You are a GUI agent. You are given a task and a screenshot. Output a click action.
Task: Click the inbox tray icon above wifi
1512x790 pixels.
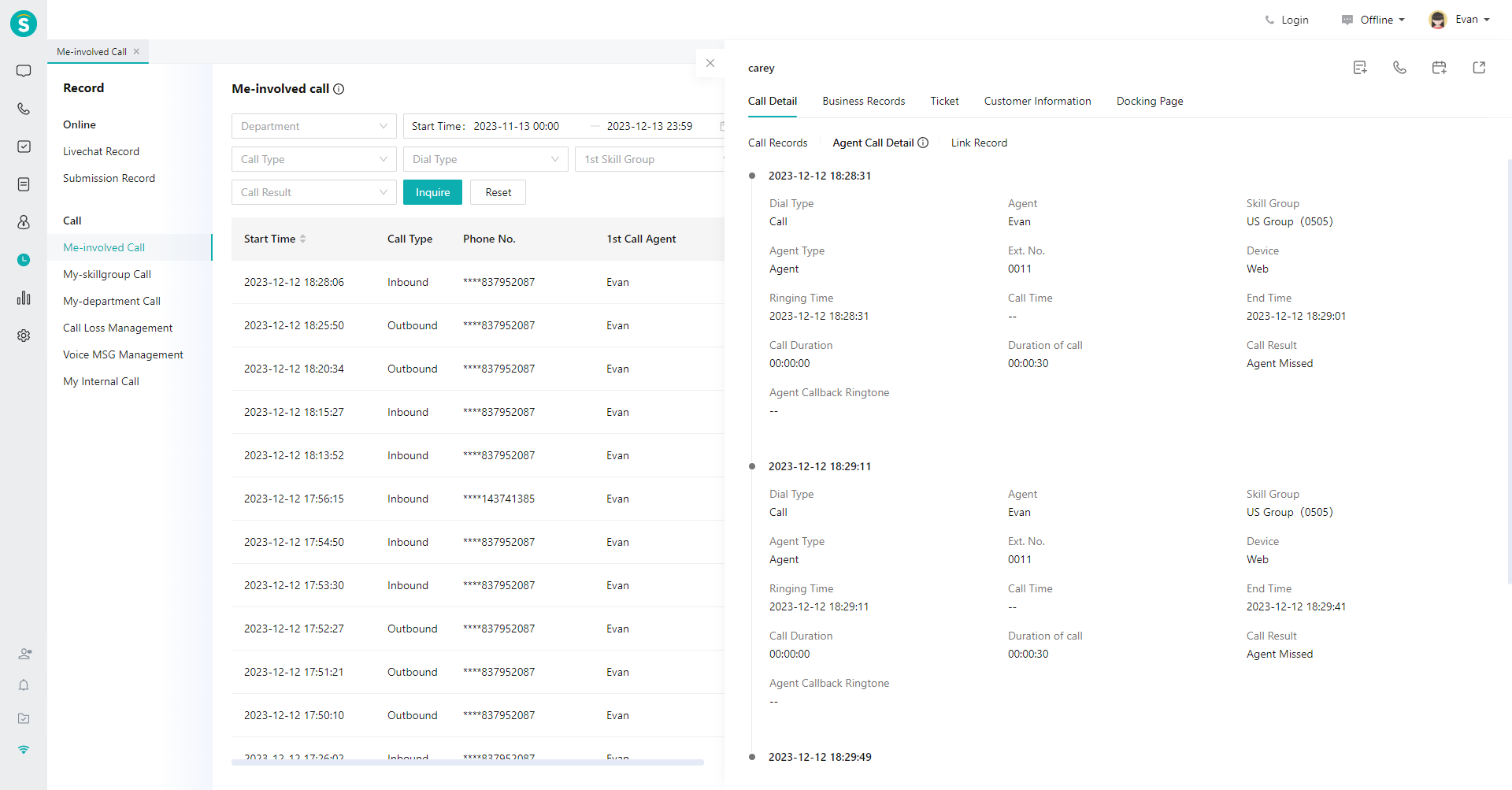[x=24, y=718]
